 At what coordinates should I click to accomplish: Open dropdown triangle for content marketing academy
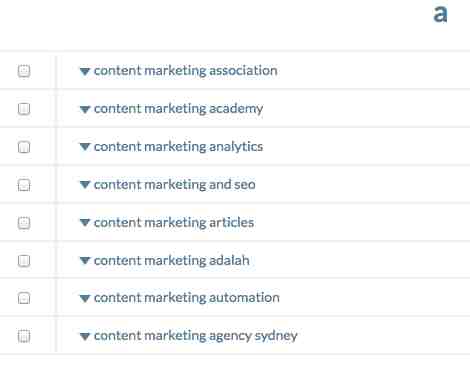85,109
